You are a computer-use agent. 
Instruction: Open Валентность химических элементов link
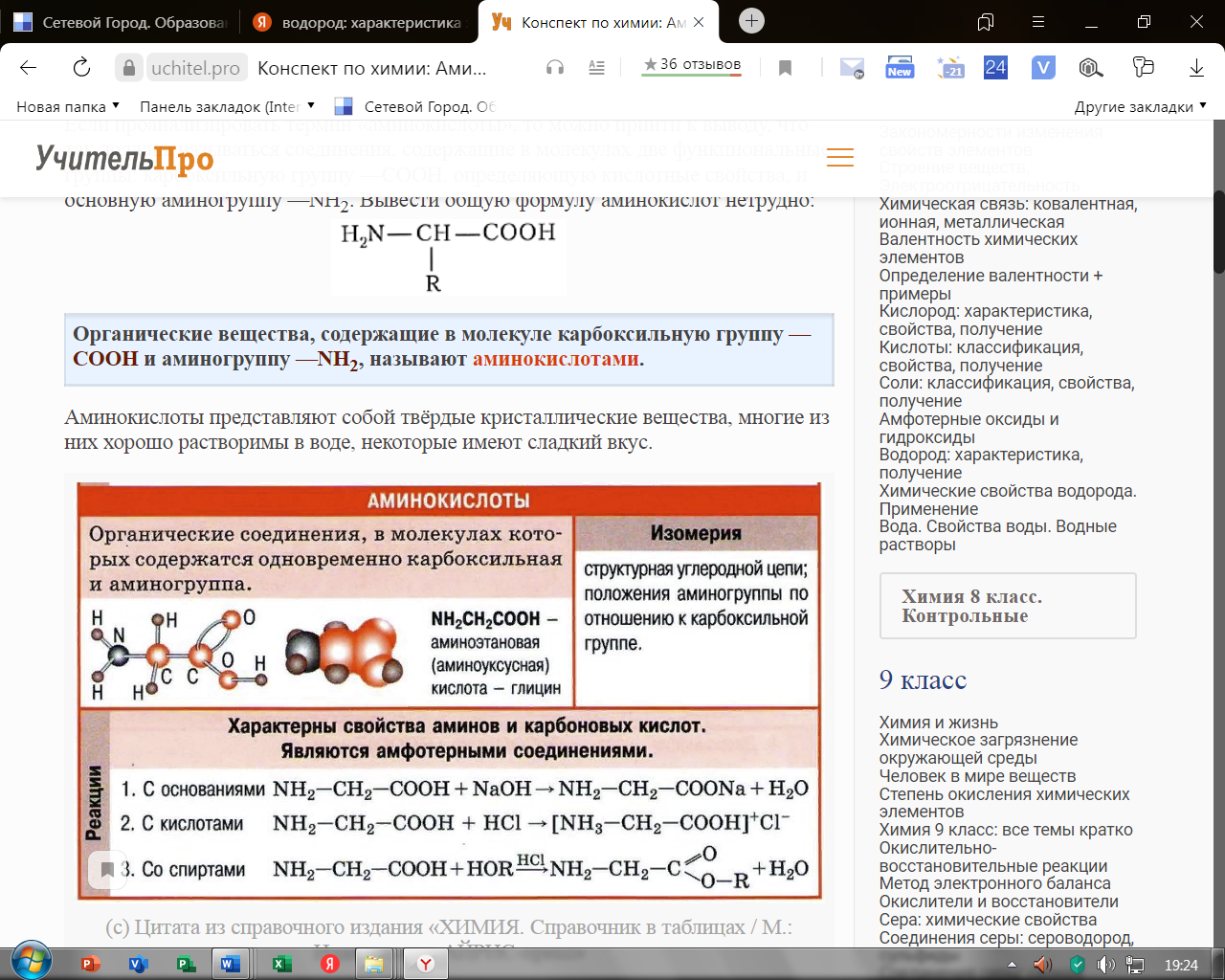coord(978,248)
